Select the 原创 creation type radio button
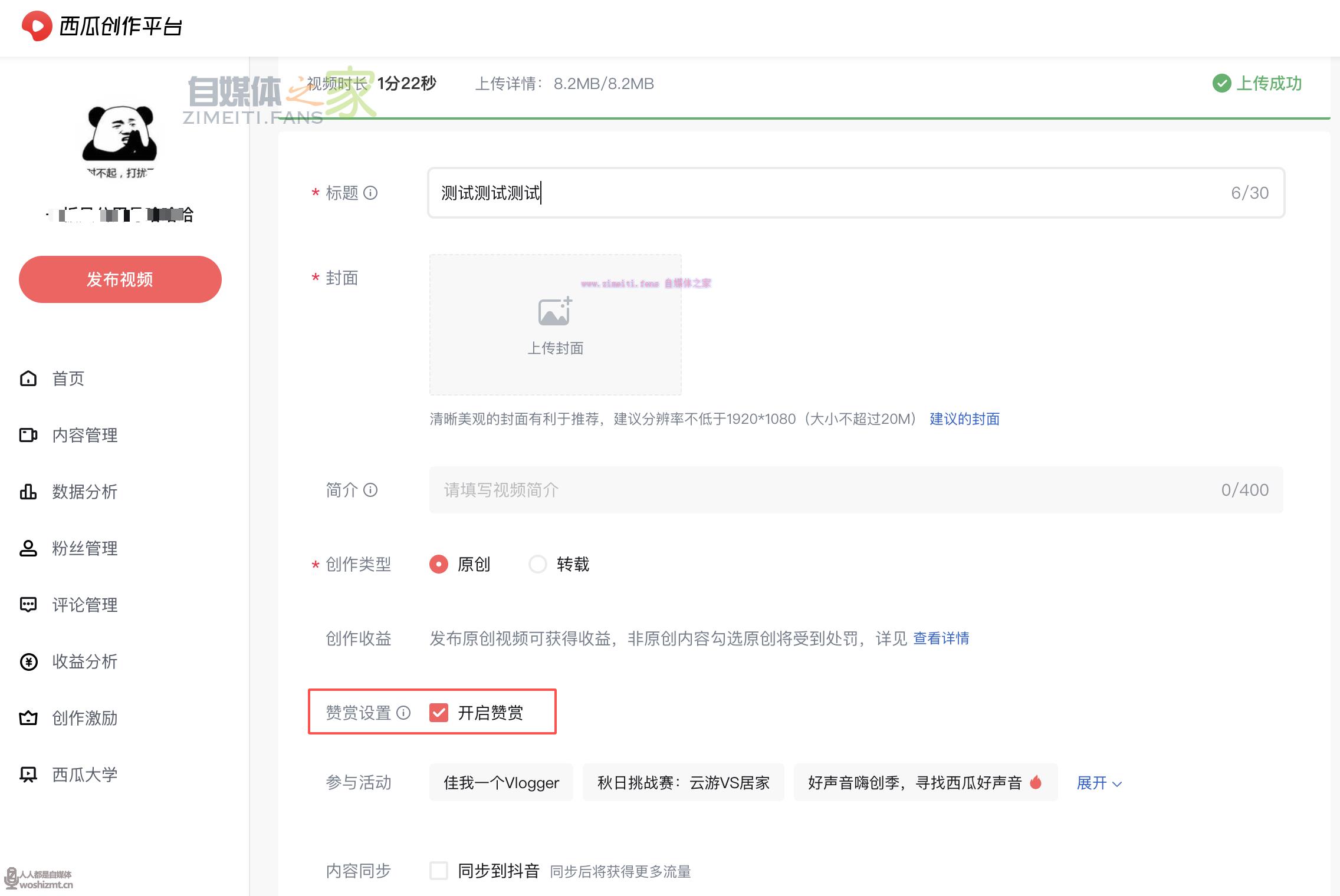1340x896 pixels. (x=439, y=564)
